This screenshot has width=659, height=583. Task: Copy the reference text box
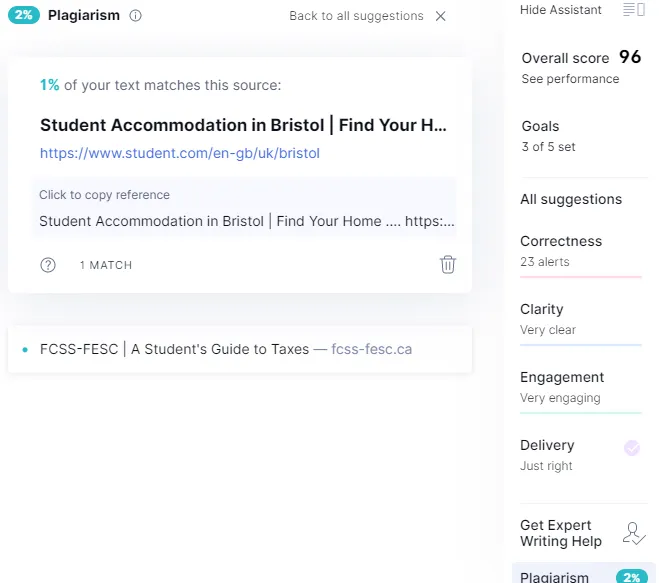point(245,208)
